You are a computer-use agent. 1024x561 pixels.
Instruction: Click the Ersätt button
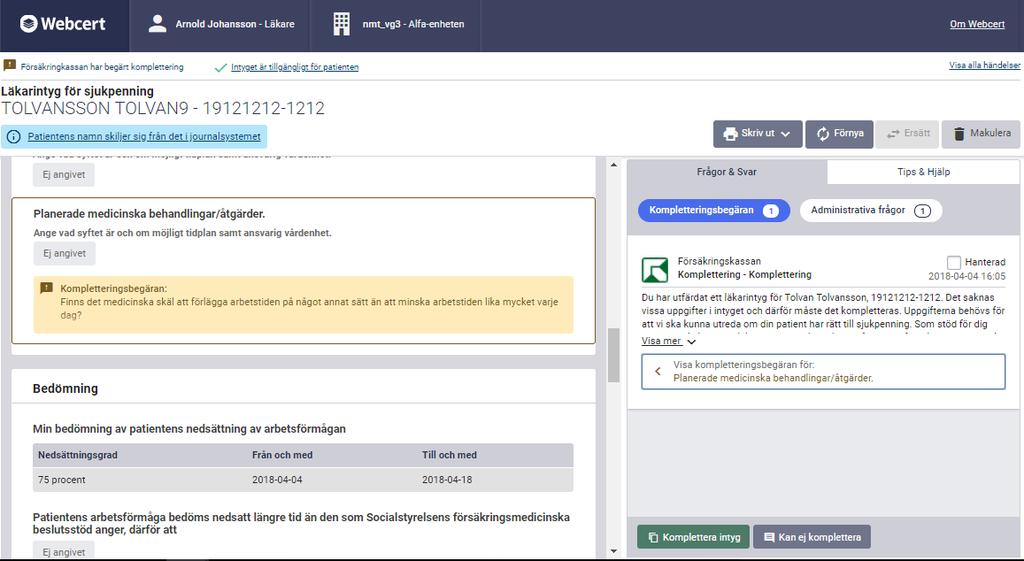tap(907, 134)
